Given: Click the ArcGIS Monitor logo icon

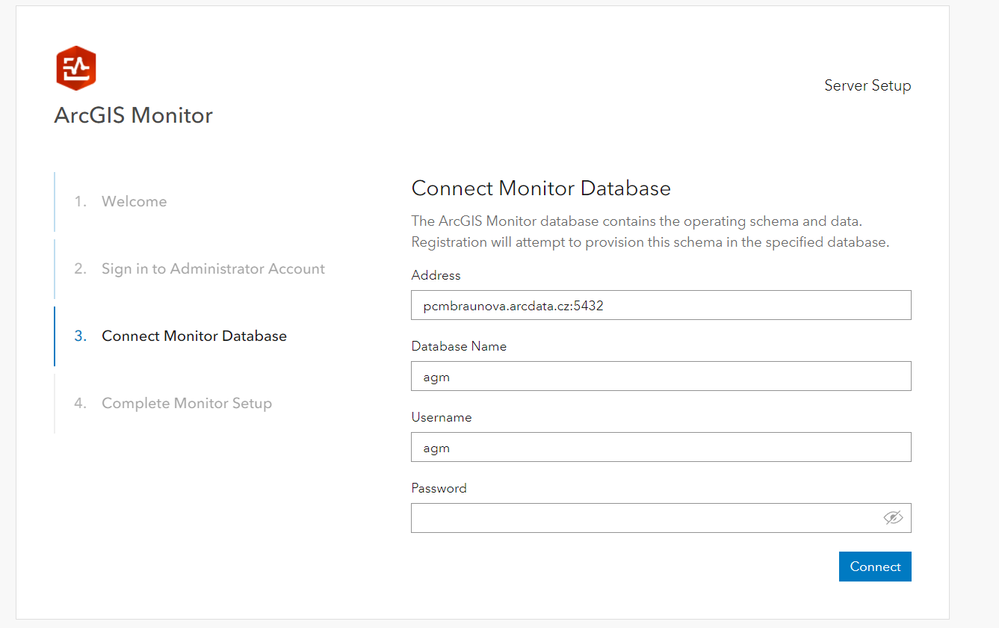Looking at the screenshot, I should [76, 68].
